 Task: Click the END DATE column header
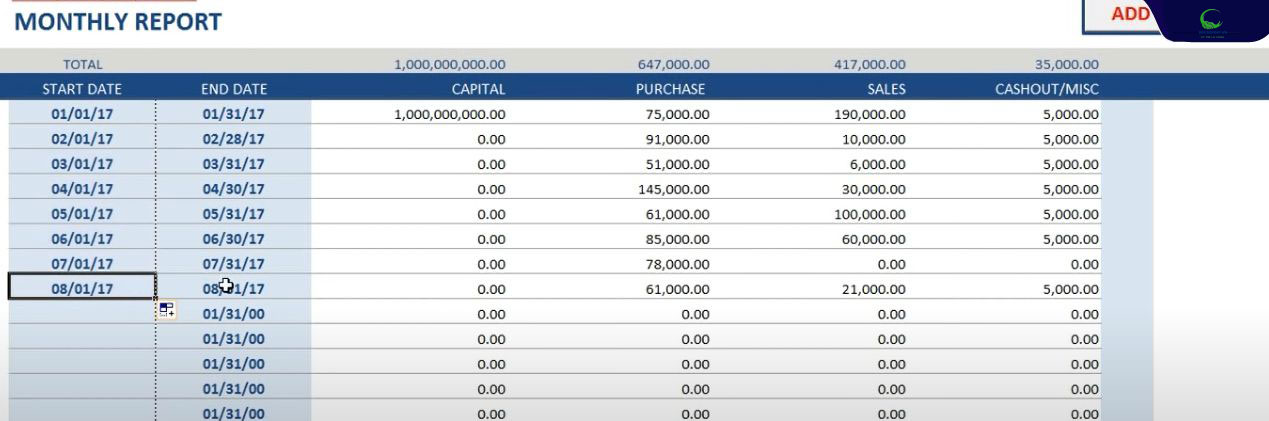pyautogui.click(x=234, y=89)
